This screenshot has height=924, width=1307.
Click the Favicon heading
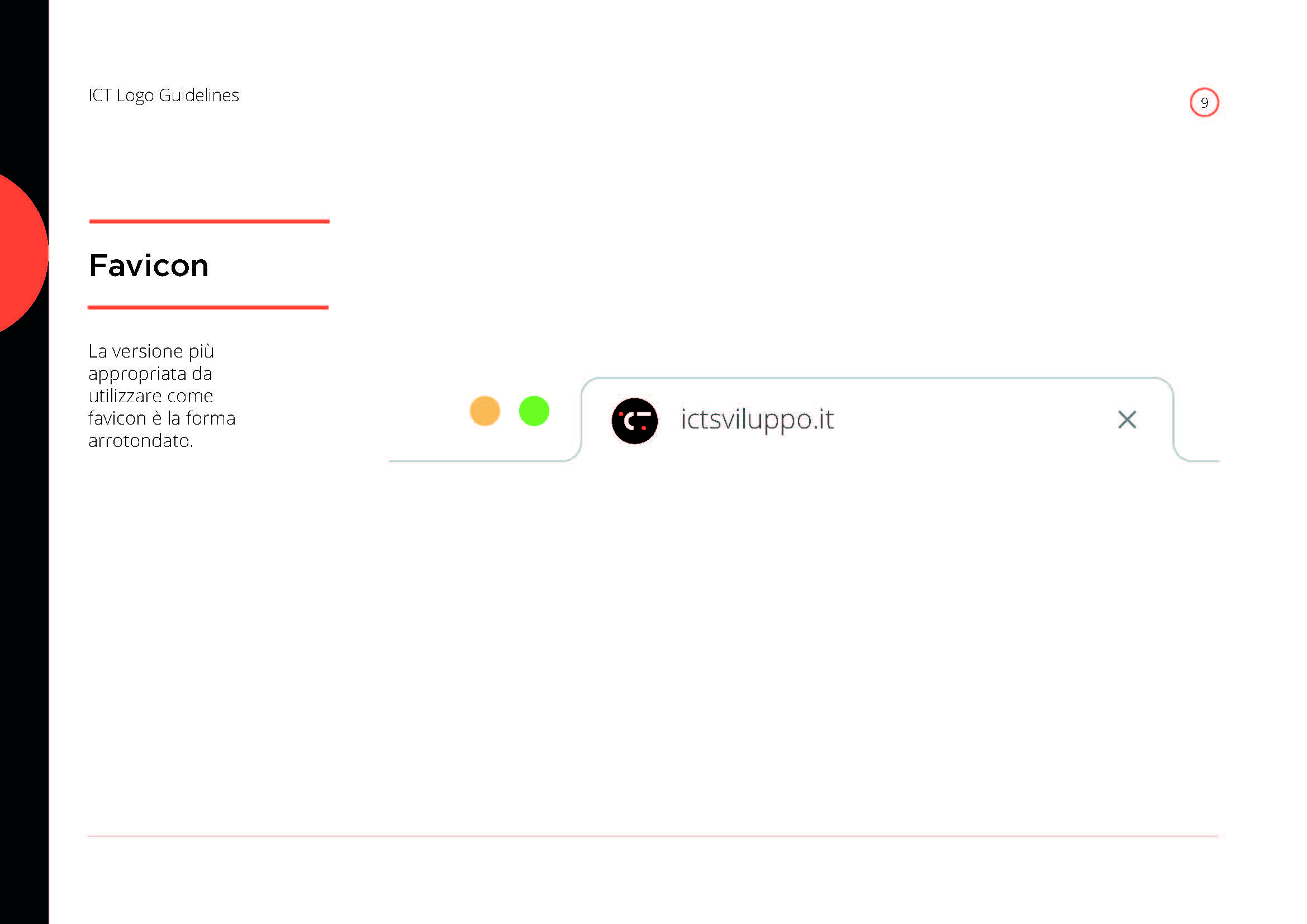pos(149,266)
